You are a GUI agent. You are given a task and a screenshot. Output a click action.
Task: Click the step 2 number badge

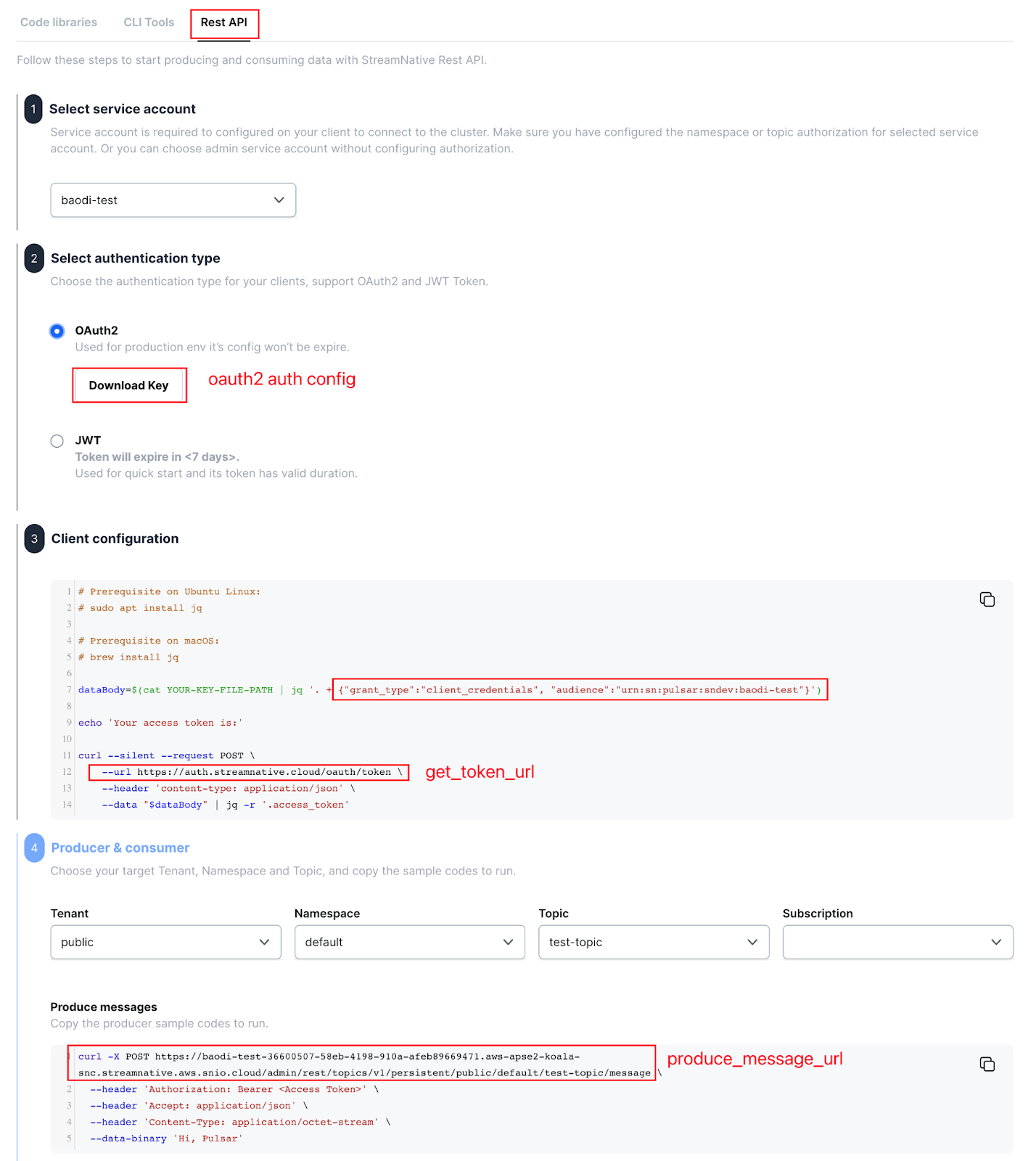[x=34, y=258]
